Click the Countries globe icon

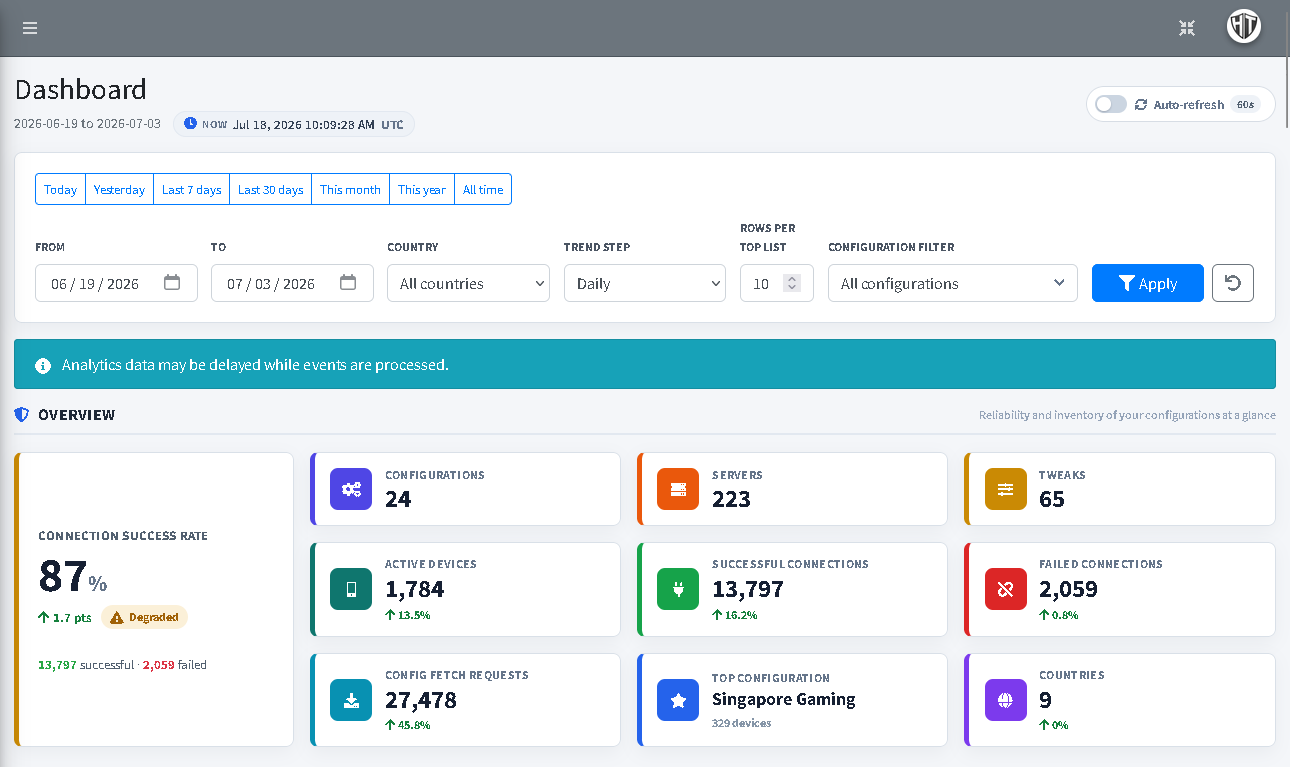(x=1005, y=700)
